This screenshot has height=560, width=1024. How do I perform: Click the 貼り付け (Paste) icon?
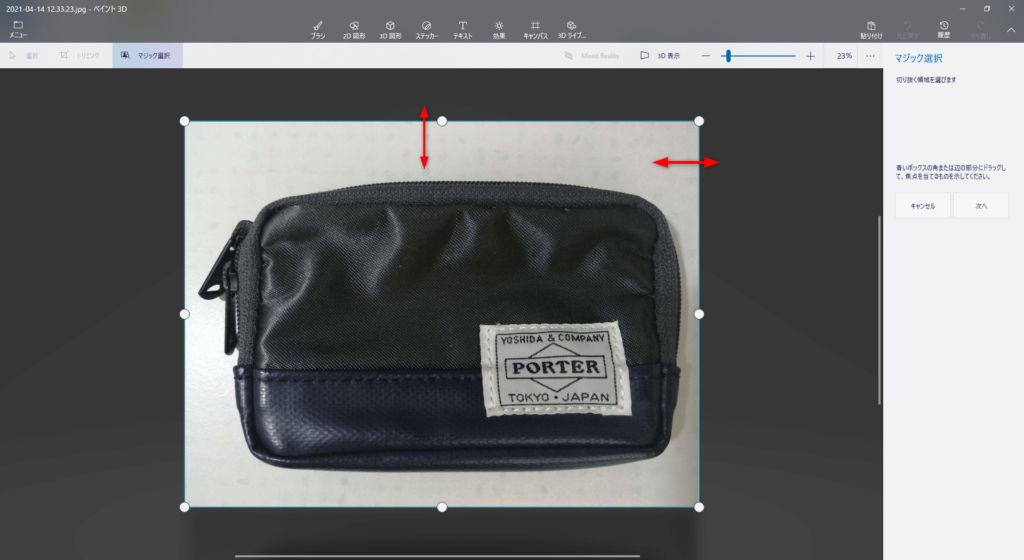pos(871,30)
